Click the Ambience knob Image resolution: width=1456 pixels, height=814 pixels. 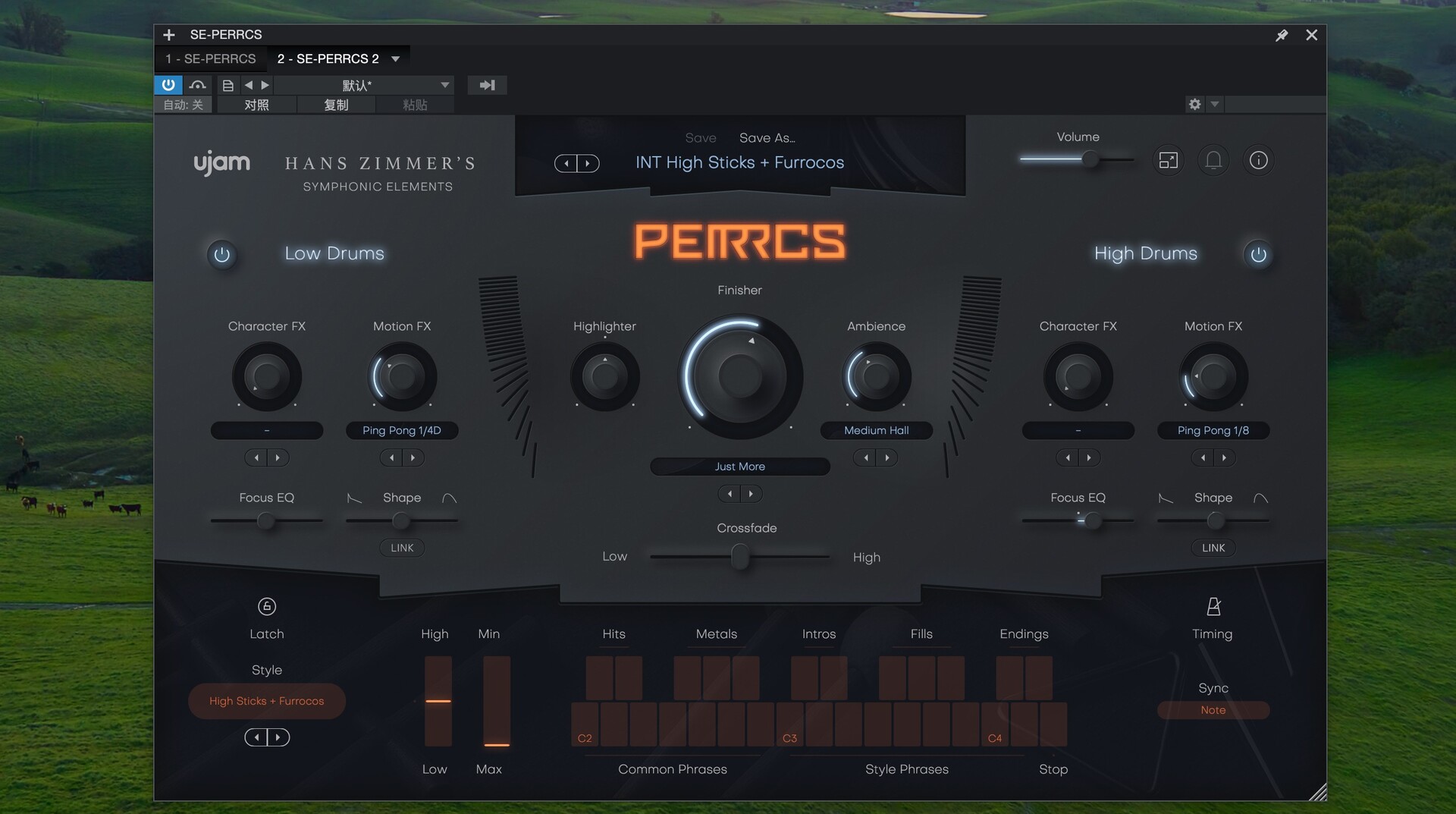click(x=877, y=376)
